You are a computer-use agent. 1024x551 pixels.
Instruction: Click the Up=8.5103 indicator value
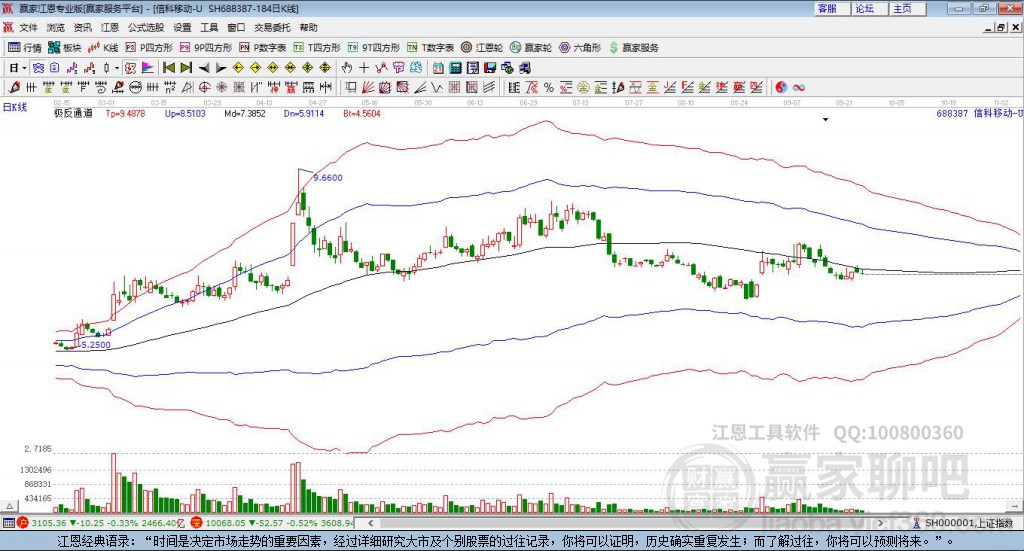pyautogui.click(x=185, y=113)
